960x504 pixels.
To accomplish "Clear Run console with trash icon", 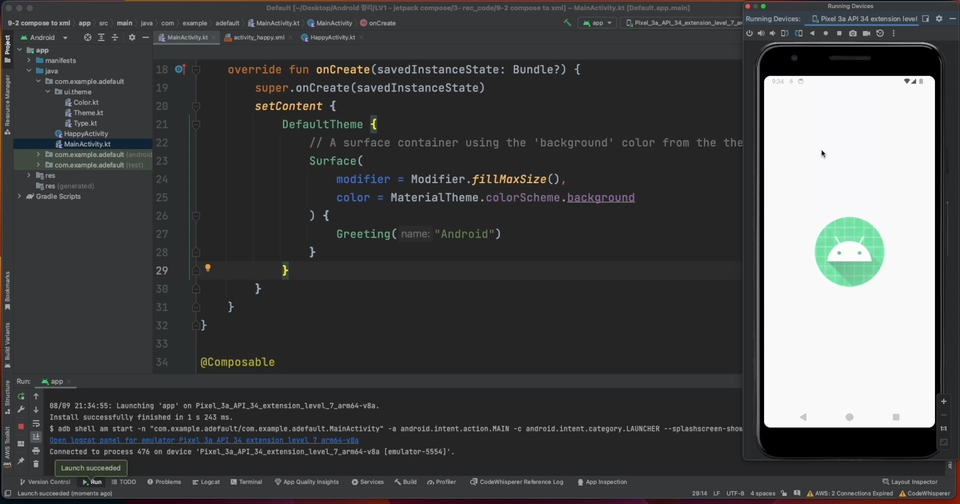I will pyautogui.click(x=36, y=464).
